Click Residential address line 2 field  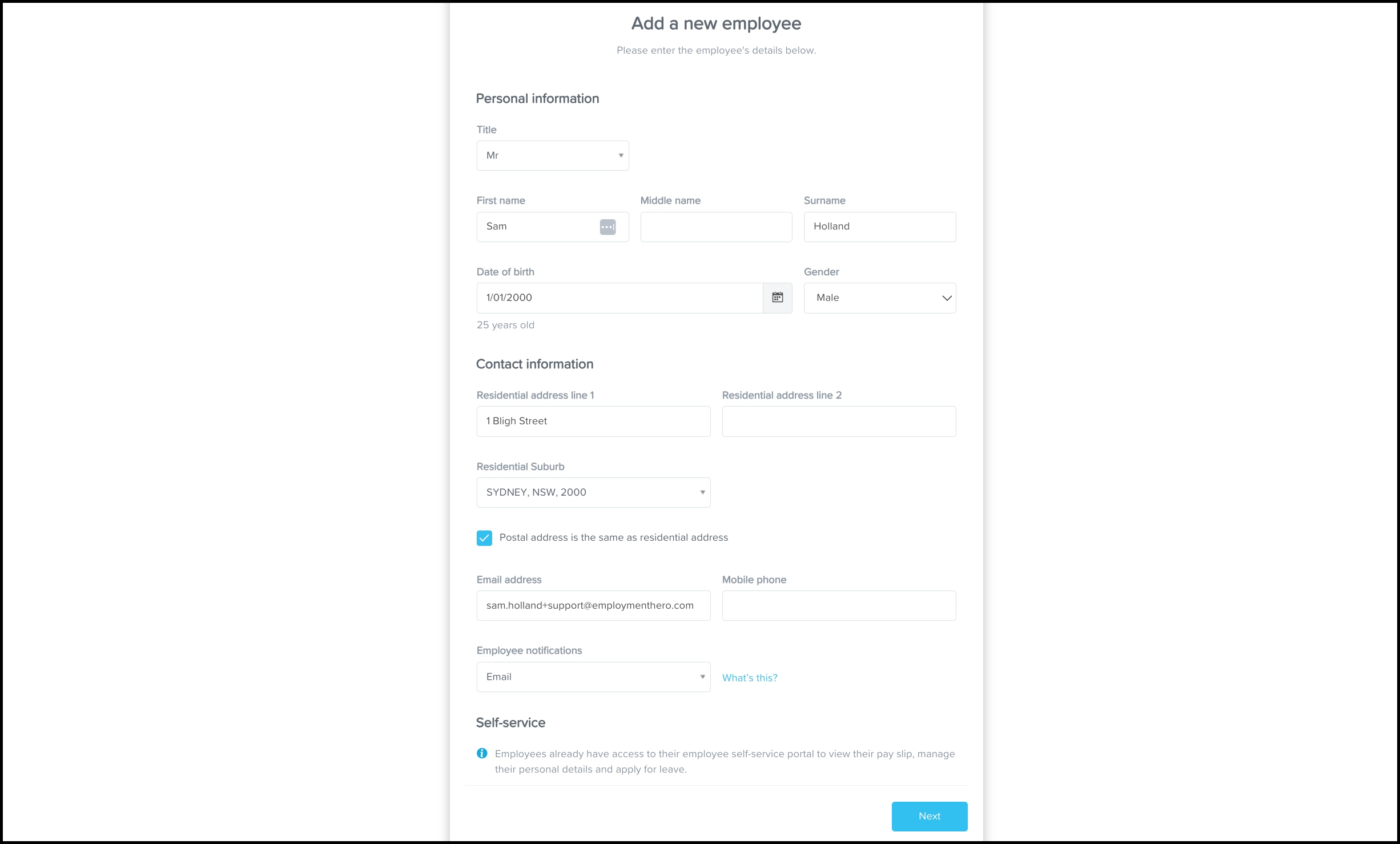coord(838,421)
